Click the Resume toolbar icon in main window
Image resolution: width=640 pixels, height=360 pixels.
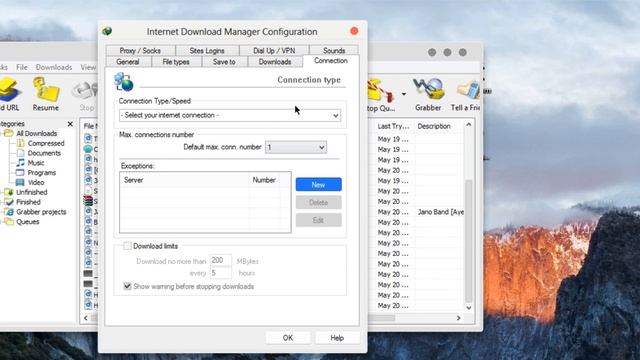point(46,89)
